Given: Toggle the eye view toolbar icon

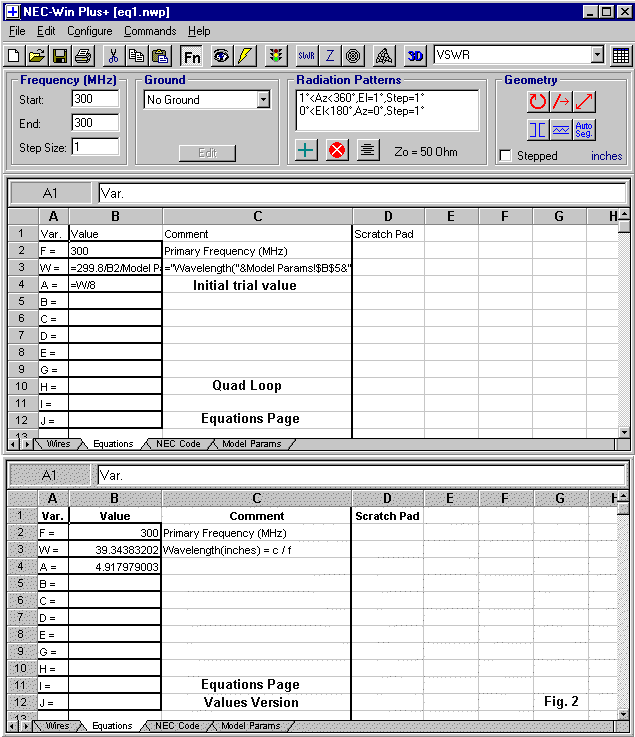Looking at the screenshot, I should (x=220, y=56).
